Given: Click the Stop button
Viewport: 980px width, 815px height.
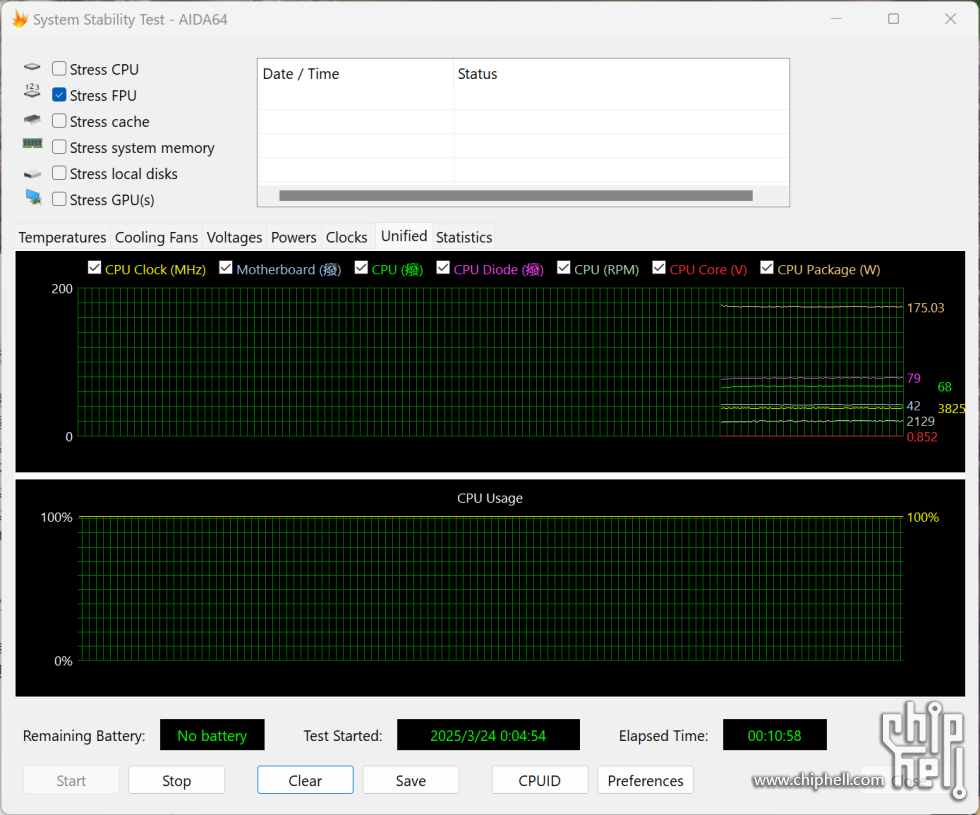Looking at the screenshot, I should click(x=176, y=781).
